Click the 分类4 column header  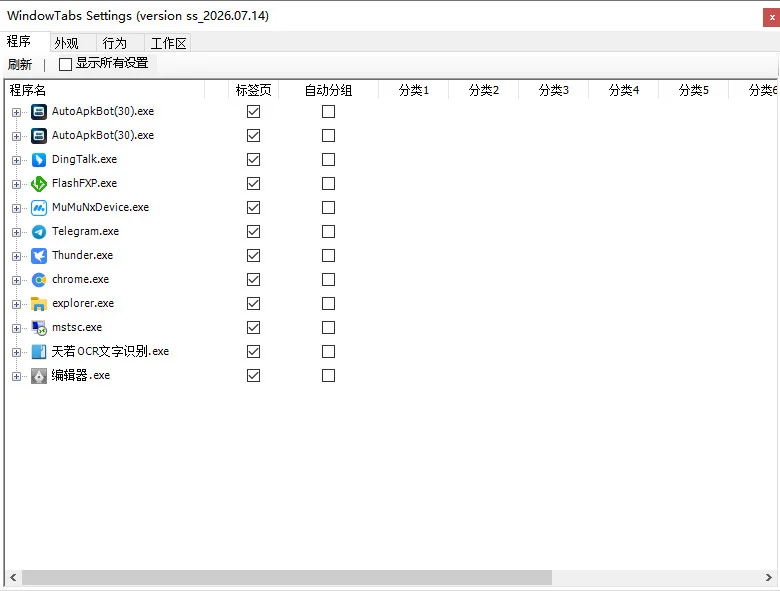pyautogui.click(x=624, y=90)
